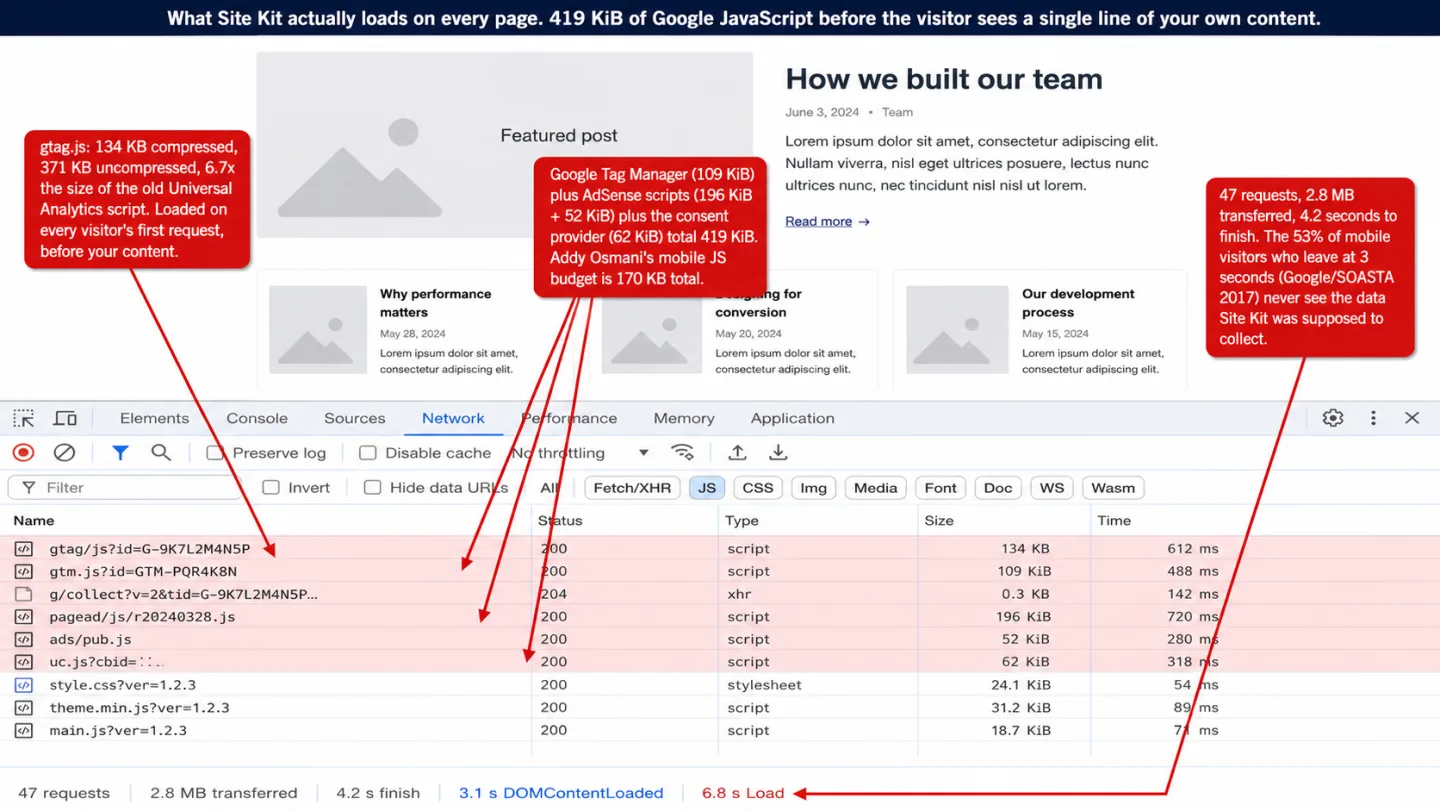The height and width of the screenshot is (811, 1440).
Task: Sort by the Time column header
Action: 1114,521
